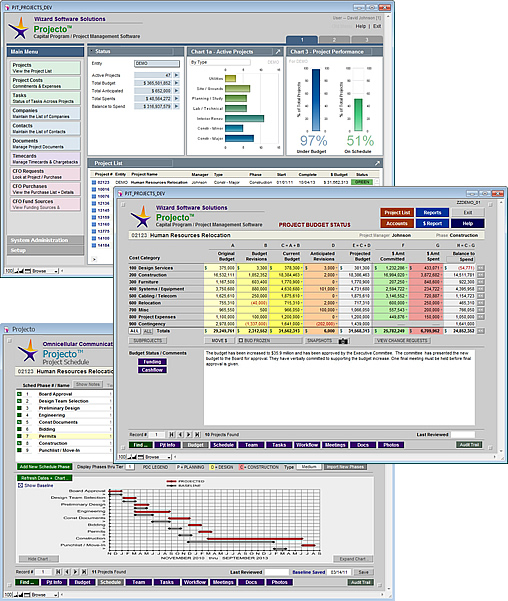Image resolution: width=508 pixels, height=601 pixels.
Task: Click Audit Trail button in schedule window
Action: point(361,582)
